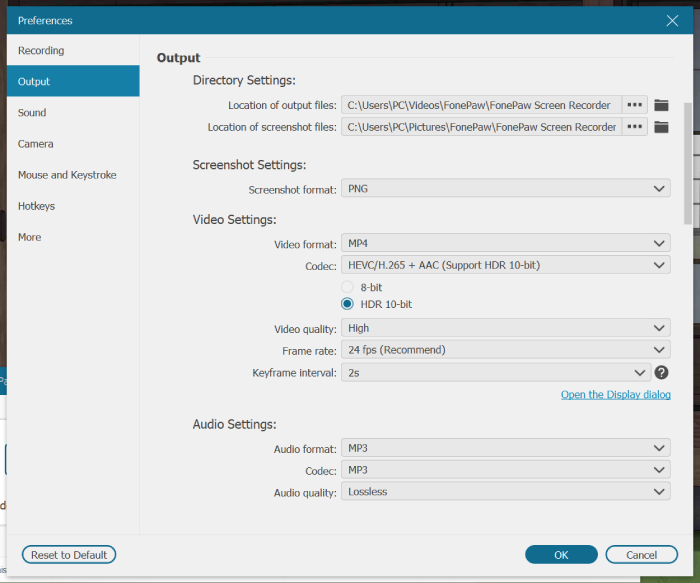700x583 pixels.
Task: Open the video Codec HEVC/H.265 dropdown
Action: coord(506,265)
